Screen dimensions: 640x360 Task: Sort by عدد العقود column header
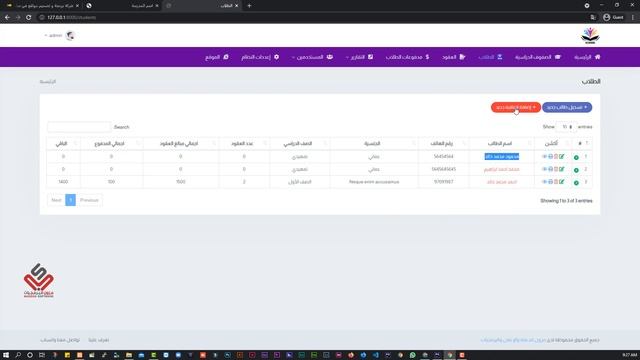tap(244, 144)
